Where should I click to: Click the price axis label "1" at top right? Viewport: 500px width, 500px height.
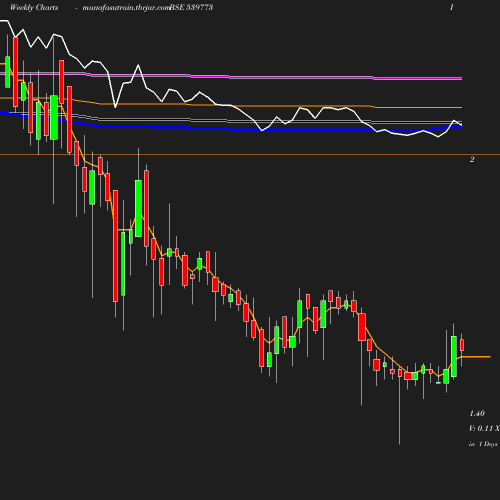[x=452, y=8]
